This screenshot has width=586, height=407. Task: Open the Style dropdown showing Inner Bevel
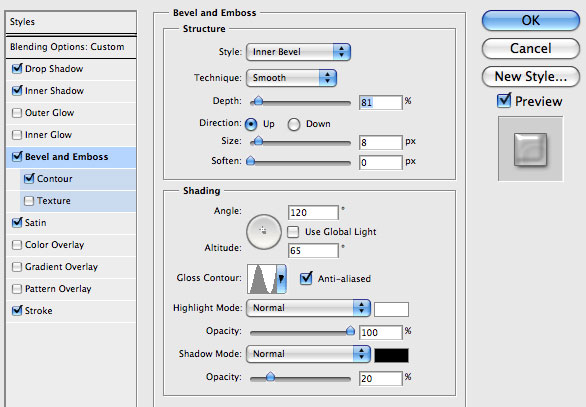(x=298, y=52)
